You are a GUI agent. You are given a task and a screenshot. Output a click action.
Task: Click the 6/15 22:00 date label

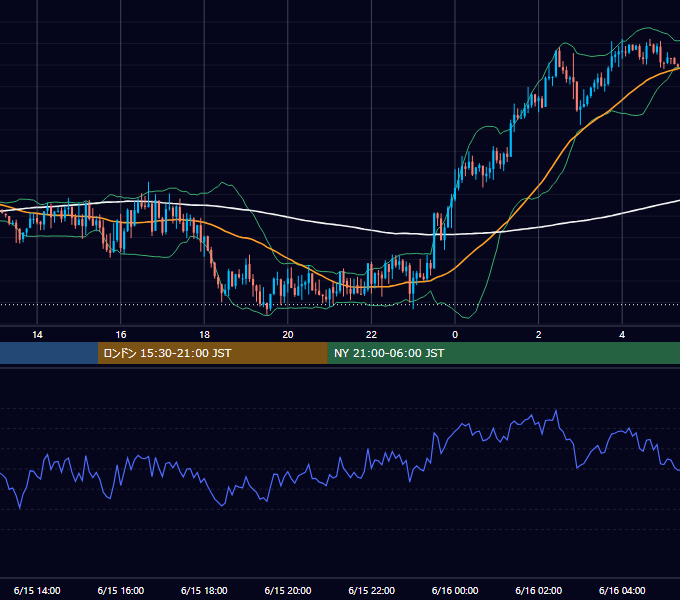(372, 590)
